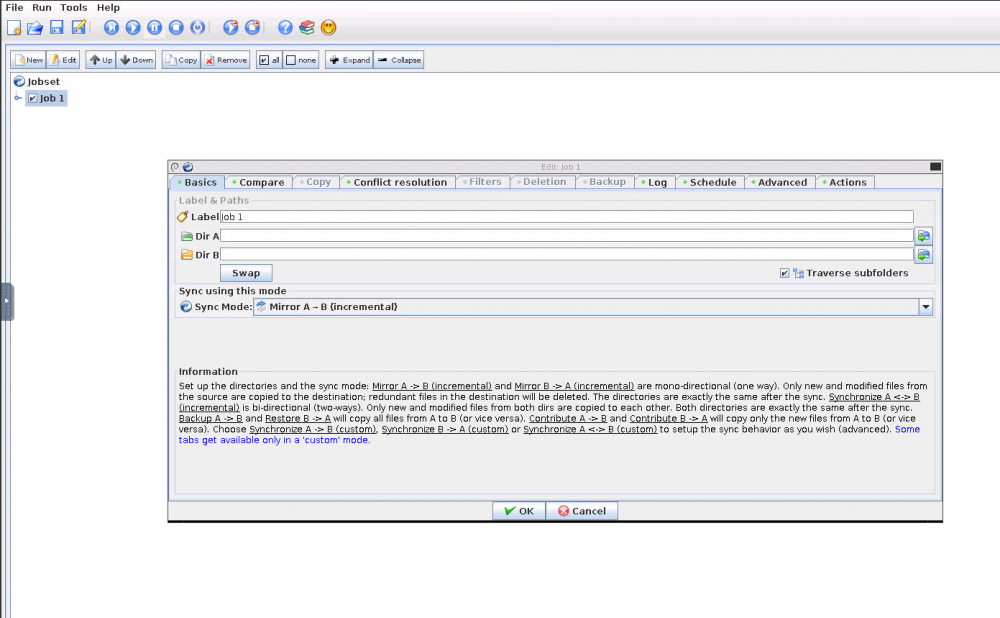The image size is (1000, 618).
Task: Open the Run menu
Action: tap(41, 8)
